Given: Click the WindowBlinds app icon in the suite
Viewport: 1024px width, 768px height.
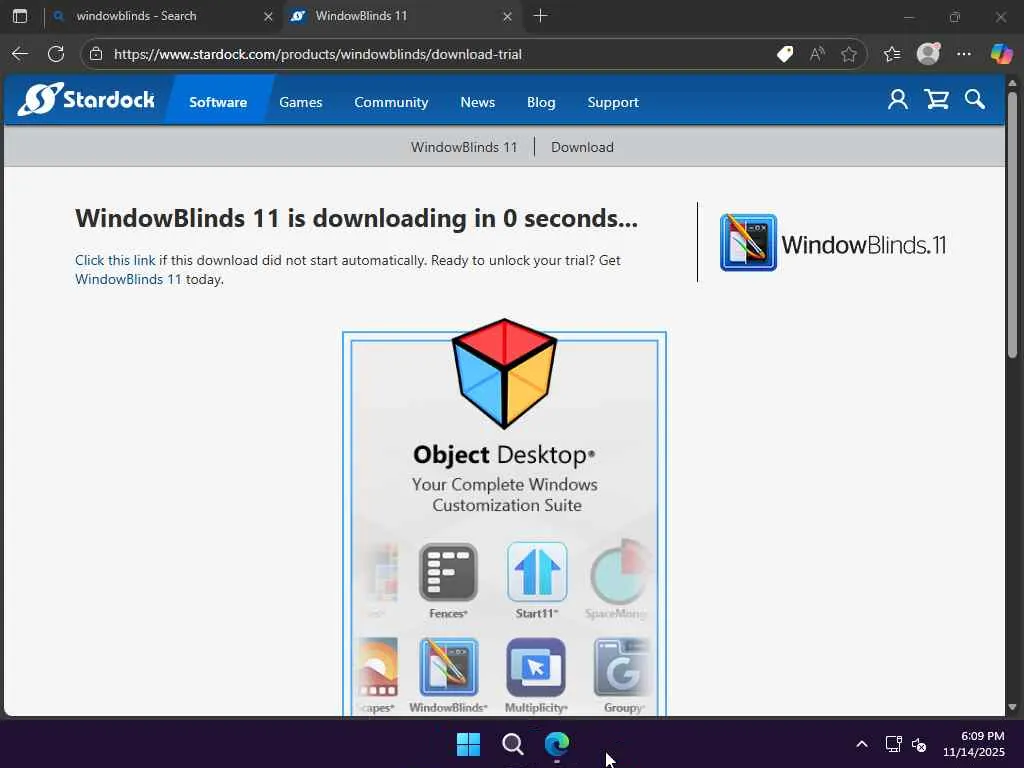Looking at the screenshot, I should coord(449,667).
